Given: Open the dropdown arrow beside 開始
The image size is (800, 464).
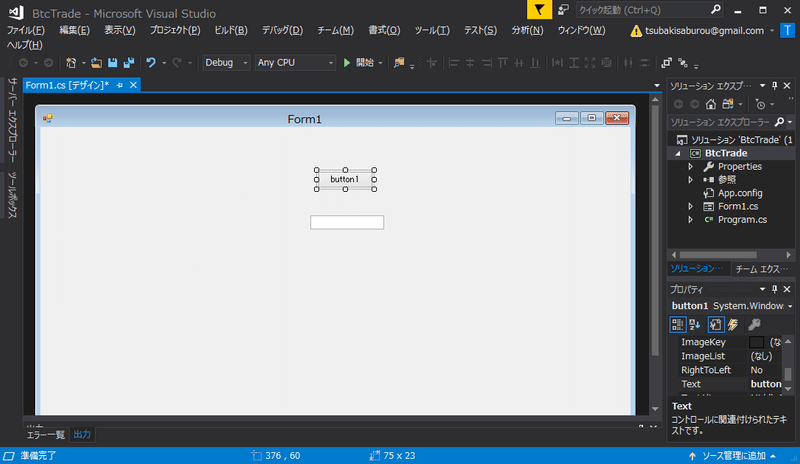Looking at the screenshot, I should 380,63.
